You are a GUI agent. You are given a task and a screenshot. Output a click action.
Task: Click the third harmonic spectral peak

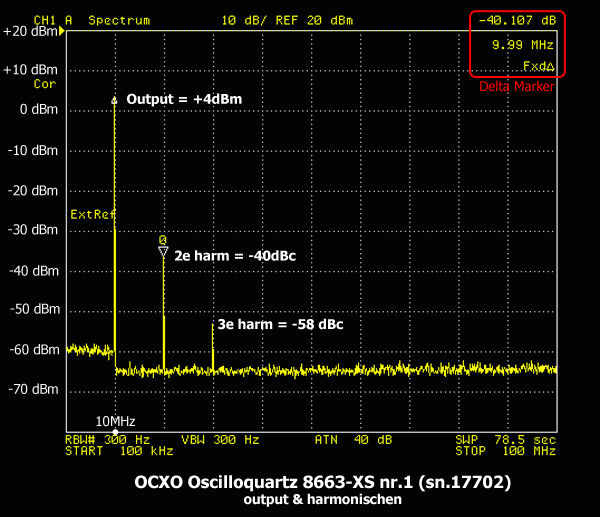[x=213, y=346]
